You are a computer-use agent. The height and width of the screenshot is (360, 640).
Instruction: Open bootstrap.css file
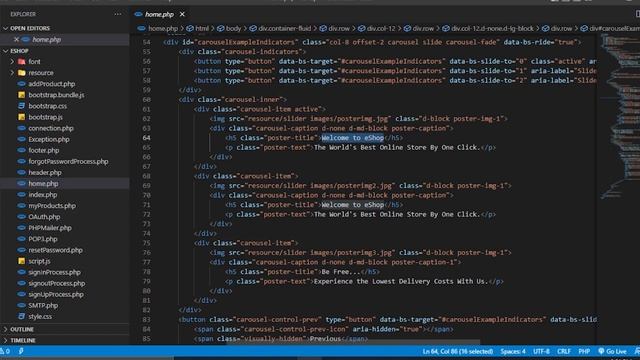pos(47,106)
